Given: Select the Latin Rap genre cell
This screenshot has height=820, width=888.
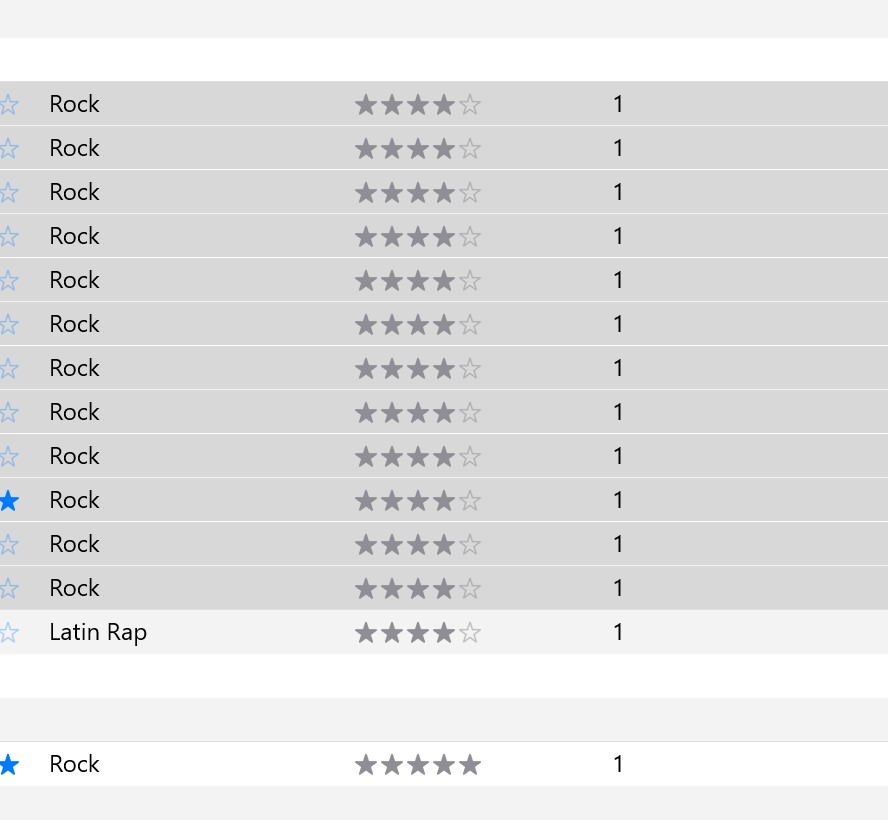Looking at the screenshot, I should pos(98,632).
